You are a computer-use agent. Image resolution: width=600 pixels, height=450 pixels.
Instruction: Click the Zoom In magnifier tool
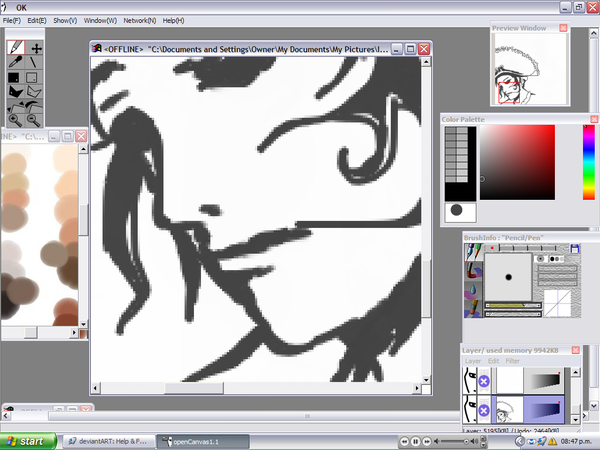tap(16, 121)
